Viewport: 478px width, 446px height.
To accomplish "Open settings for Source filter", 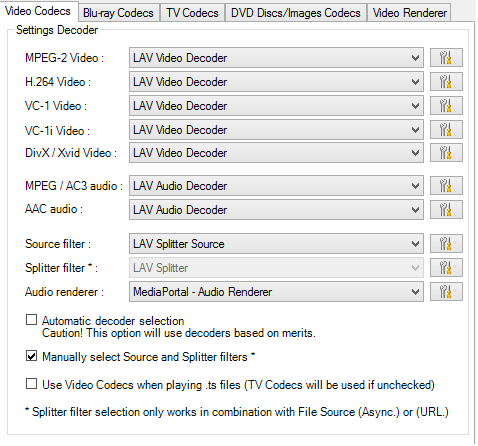I will point(446,244).
